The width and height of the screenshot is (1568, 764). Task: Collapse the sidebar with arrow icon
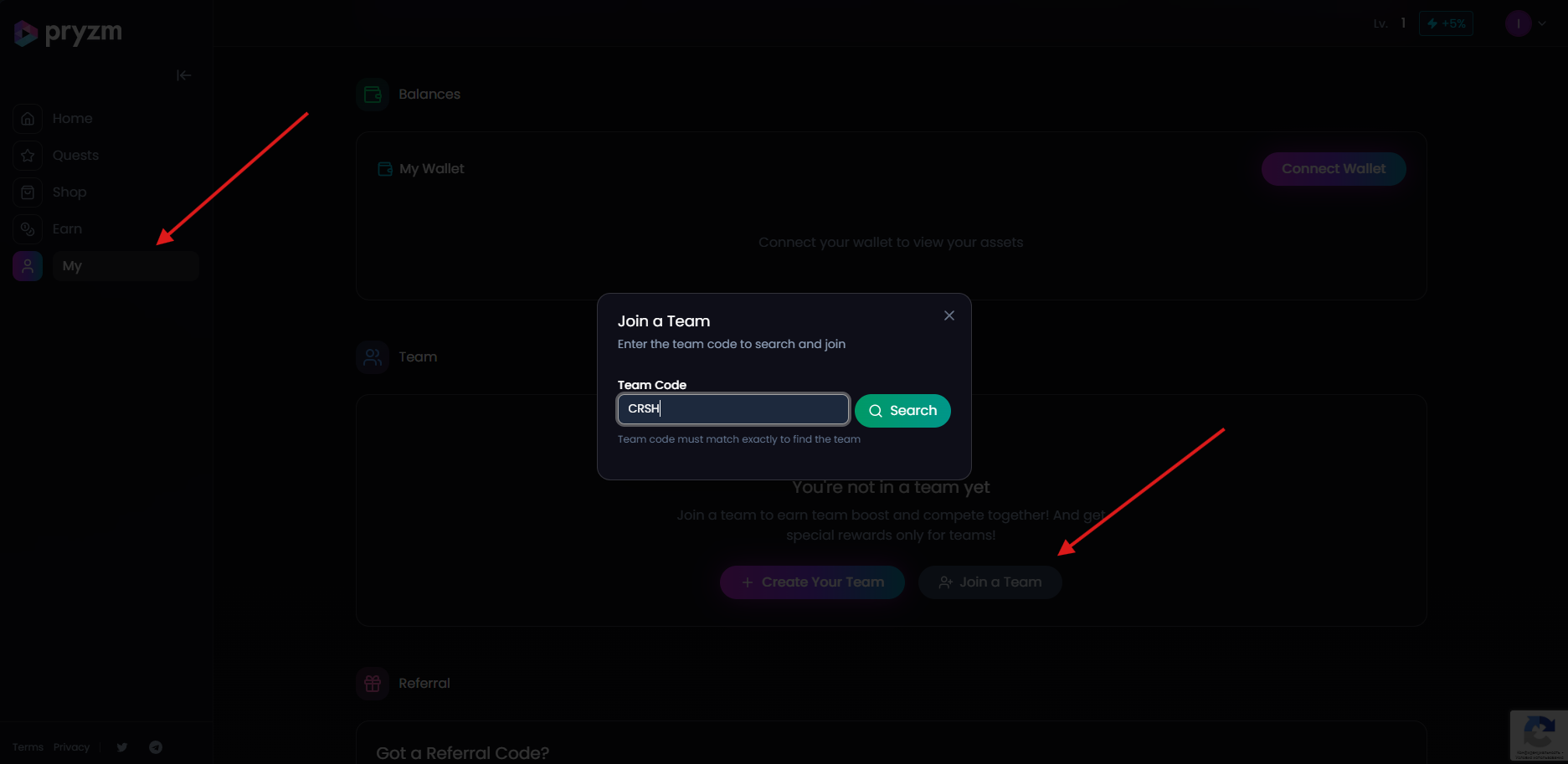183,75
